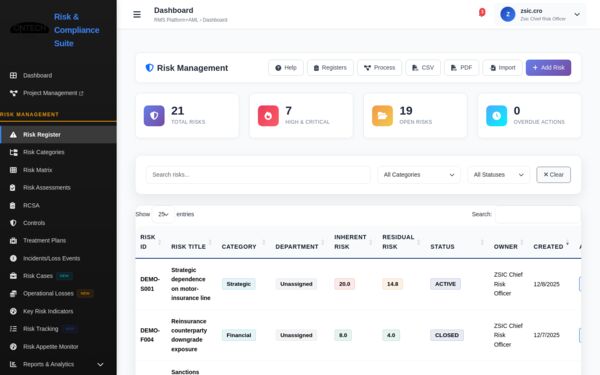The width and height of the screenshot is (600, 375).
Task: Sort table by Risk ID column
Action: 150,242
